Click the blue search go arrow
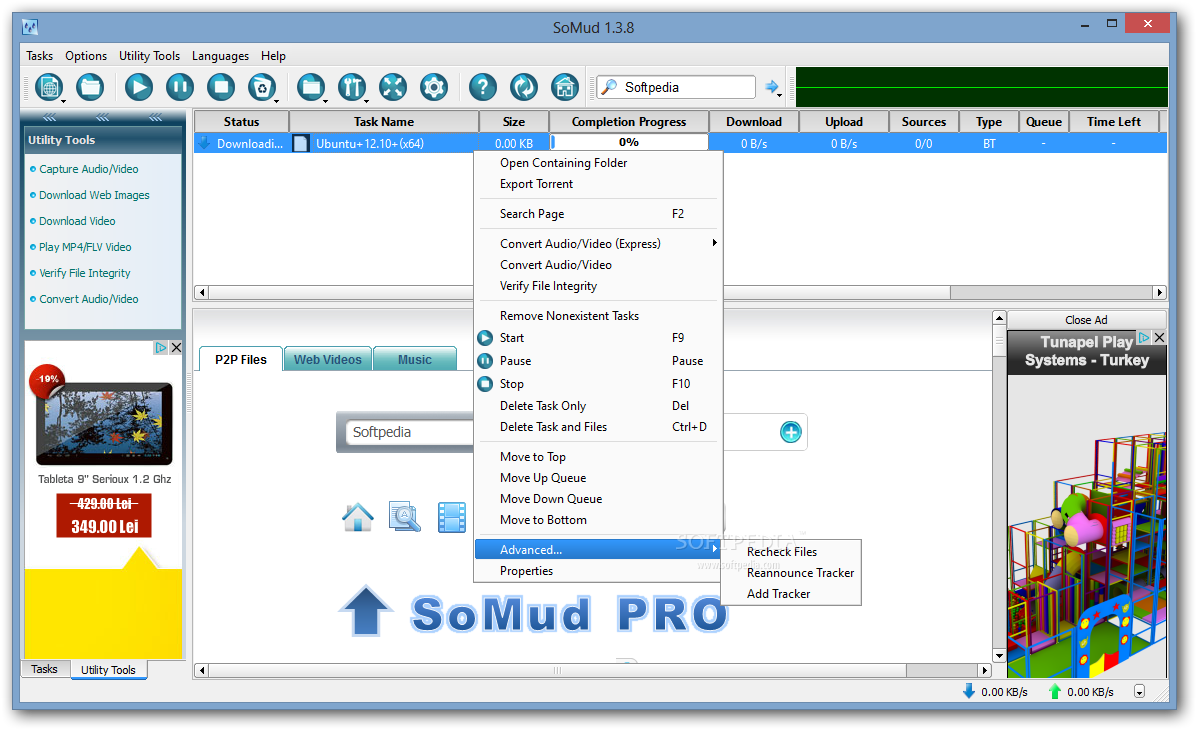 pos(771,87)
